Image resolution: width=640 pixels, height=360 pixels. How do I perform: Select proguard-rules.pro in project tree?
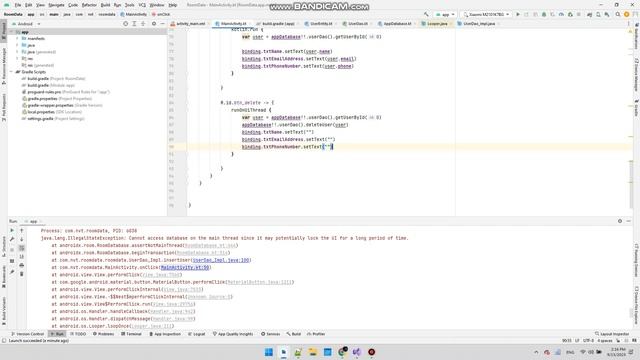click(x=65, y=92)
